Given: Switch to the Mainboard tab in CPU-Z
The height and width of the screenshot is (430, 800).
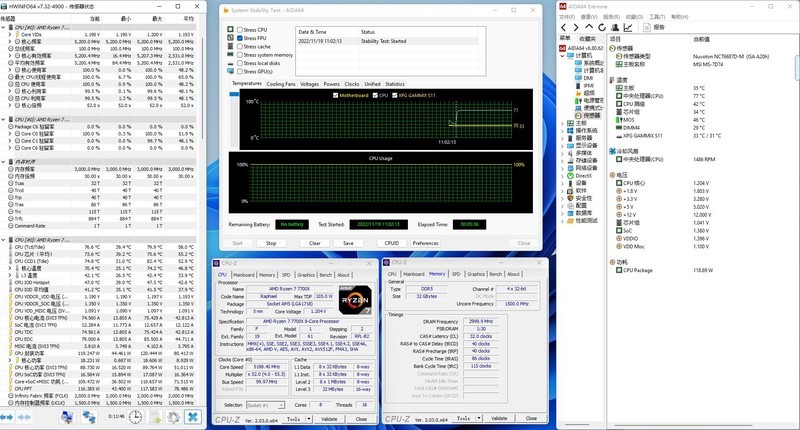Looking at the screenshot, I should pos(245,274).
